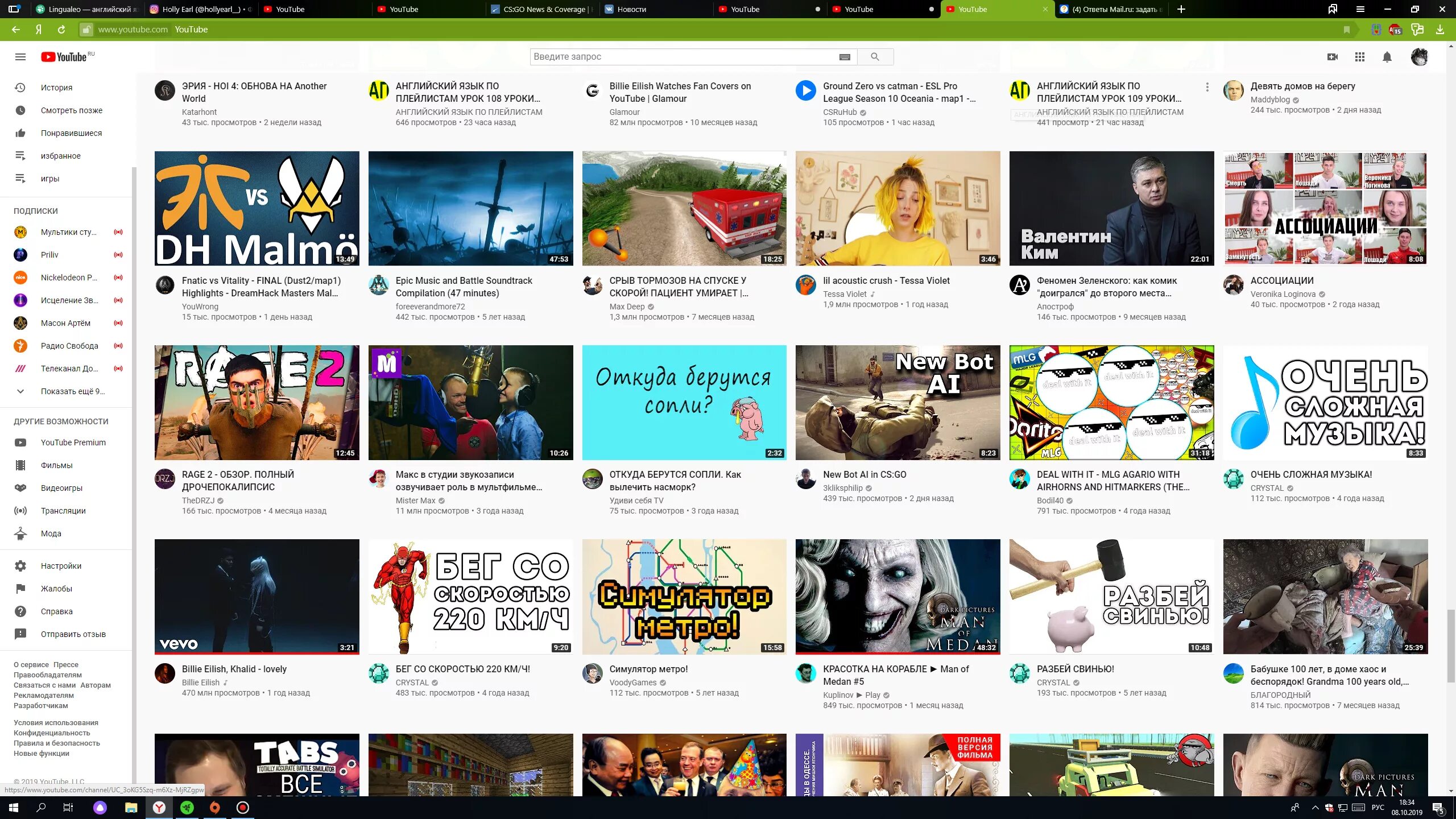This screenshot has height=819, width=1456.
Task: Open the Windows action center notifications
Action: (x=1438, y=808)
